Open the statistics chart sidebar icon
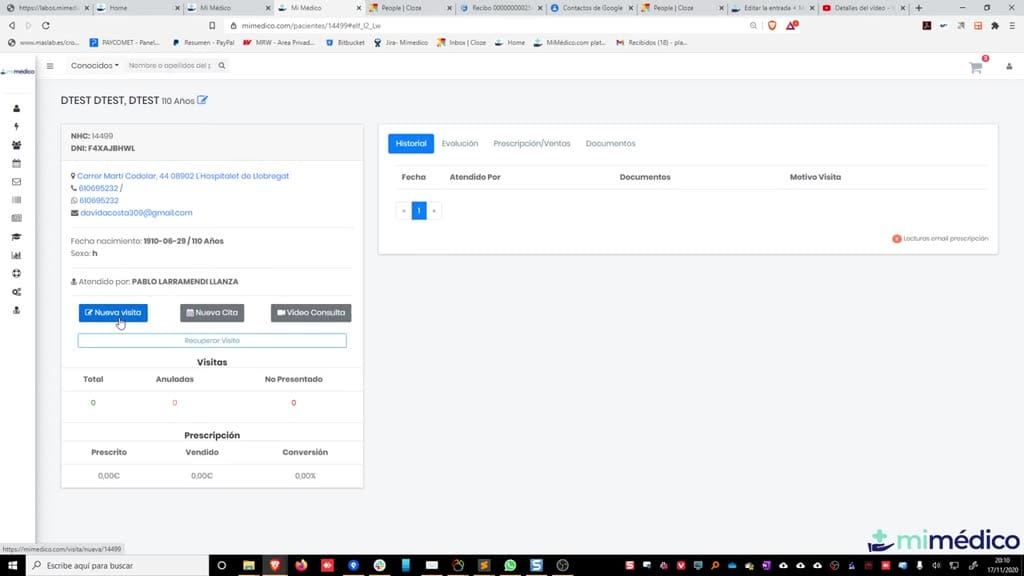Screen dimensions: 1024x576 point(16,255)
